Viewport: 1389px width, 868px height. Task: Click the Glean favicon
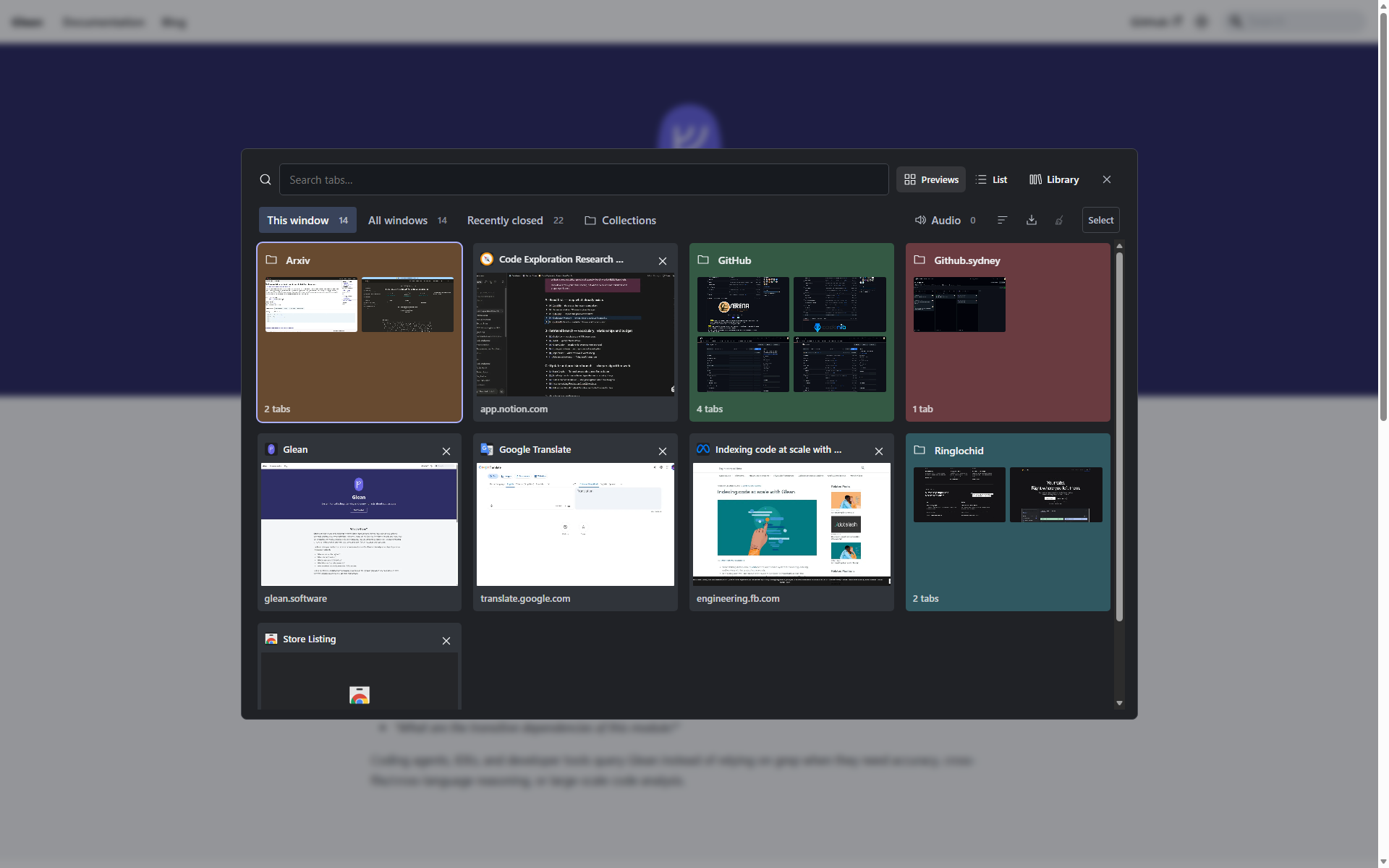click(271, 449)
